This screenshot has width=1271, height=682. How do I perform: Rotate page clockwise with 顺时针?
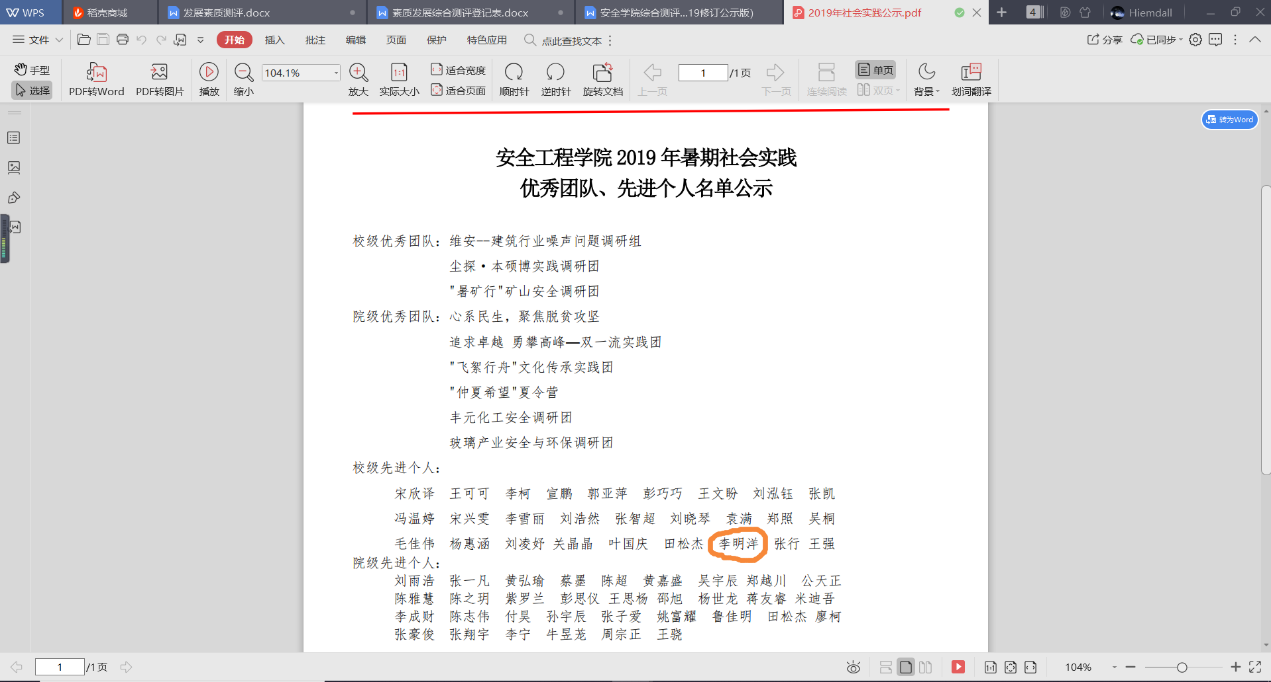coord(513,73)
